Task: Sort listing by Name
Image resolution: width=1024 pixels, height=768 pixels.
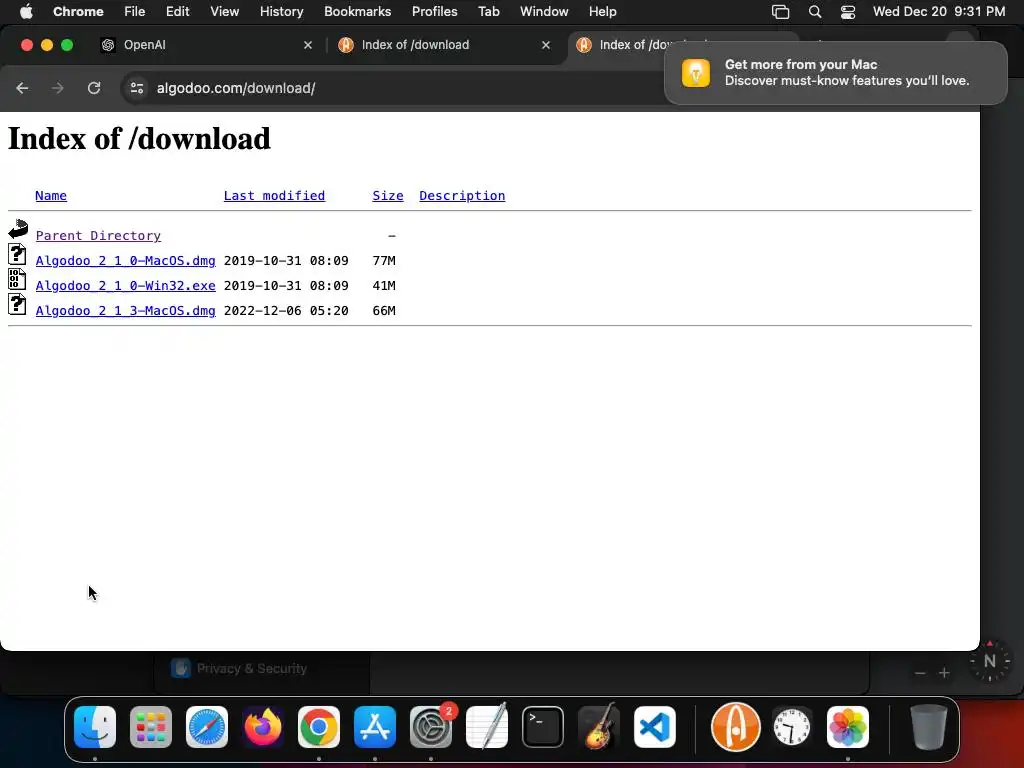Action: pos(51,195)
